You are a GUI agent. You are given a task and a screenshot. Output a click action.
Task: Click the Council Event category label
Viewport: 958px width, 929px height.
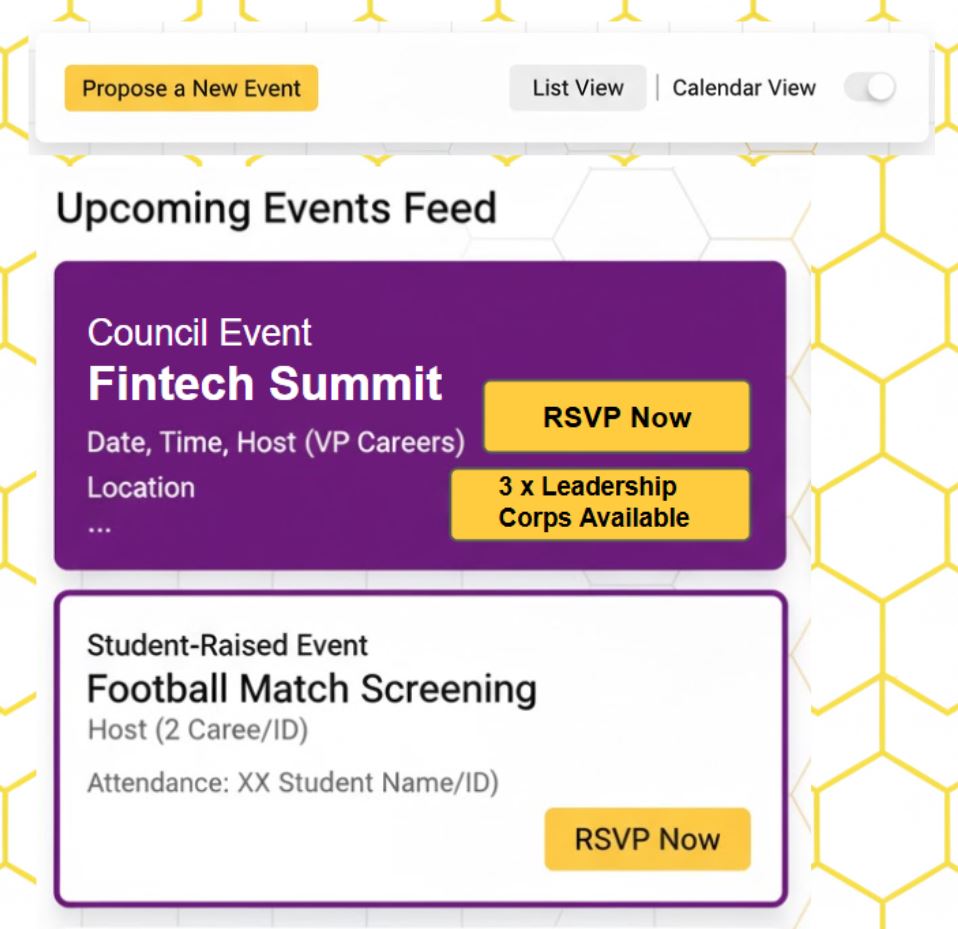click(x=200, y=333)
